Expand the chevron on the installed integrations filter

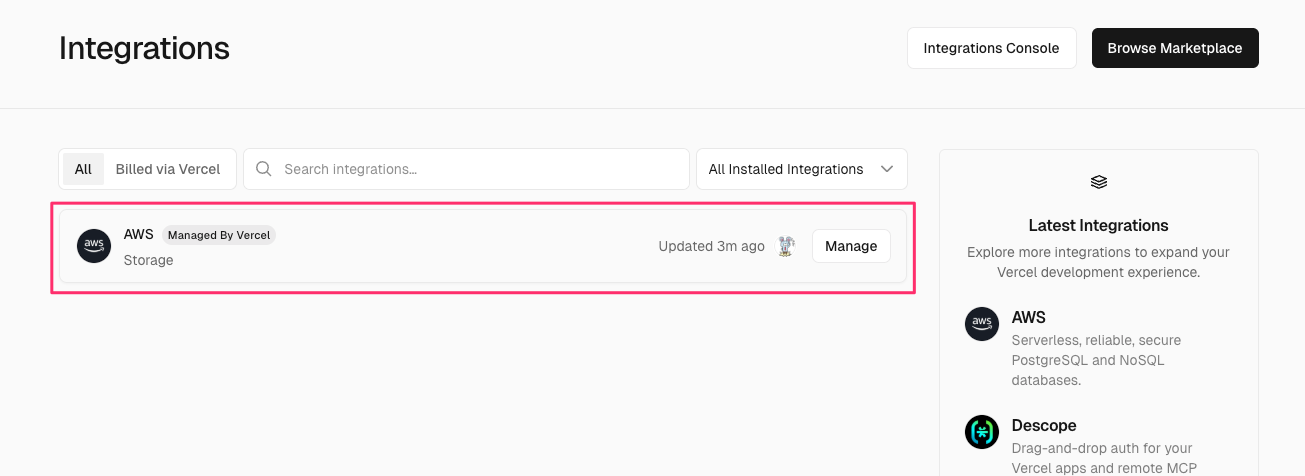(x=887, y=169)
